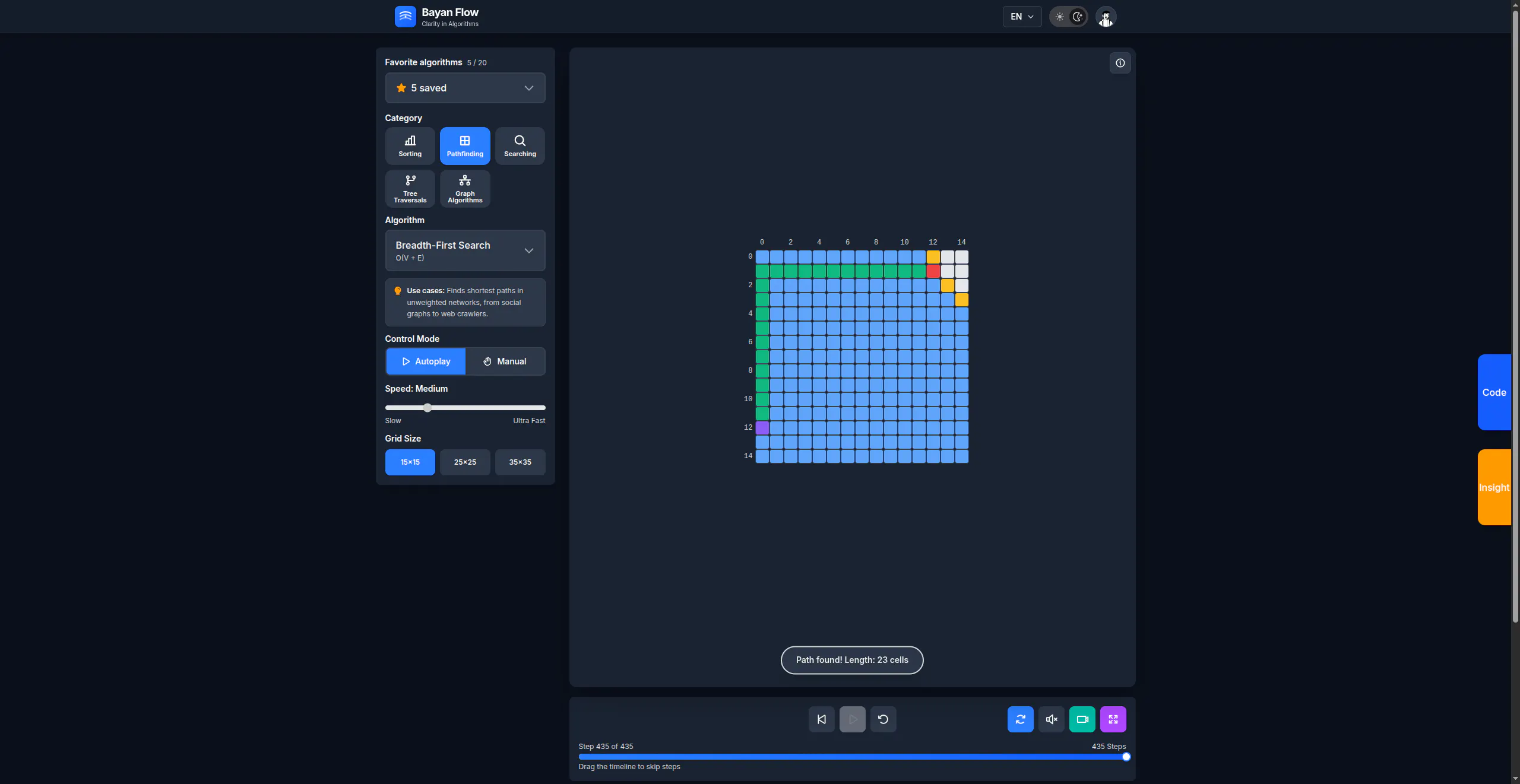Click the purple start cell in grid
This screenshot has height=784, width=1520.
coord(762,428)
